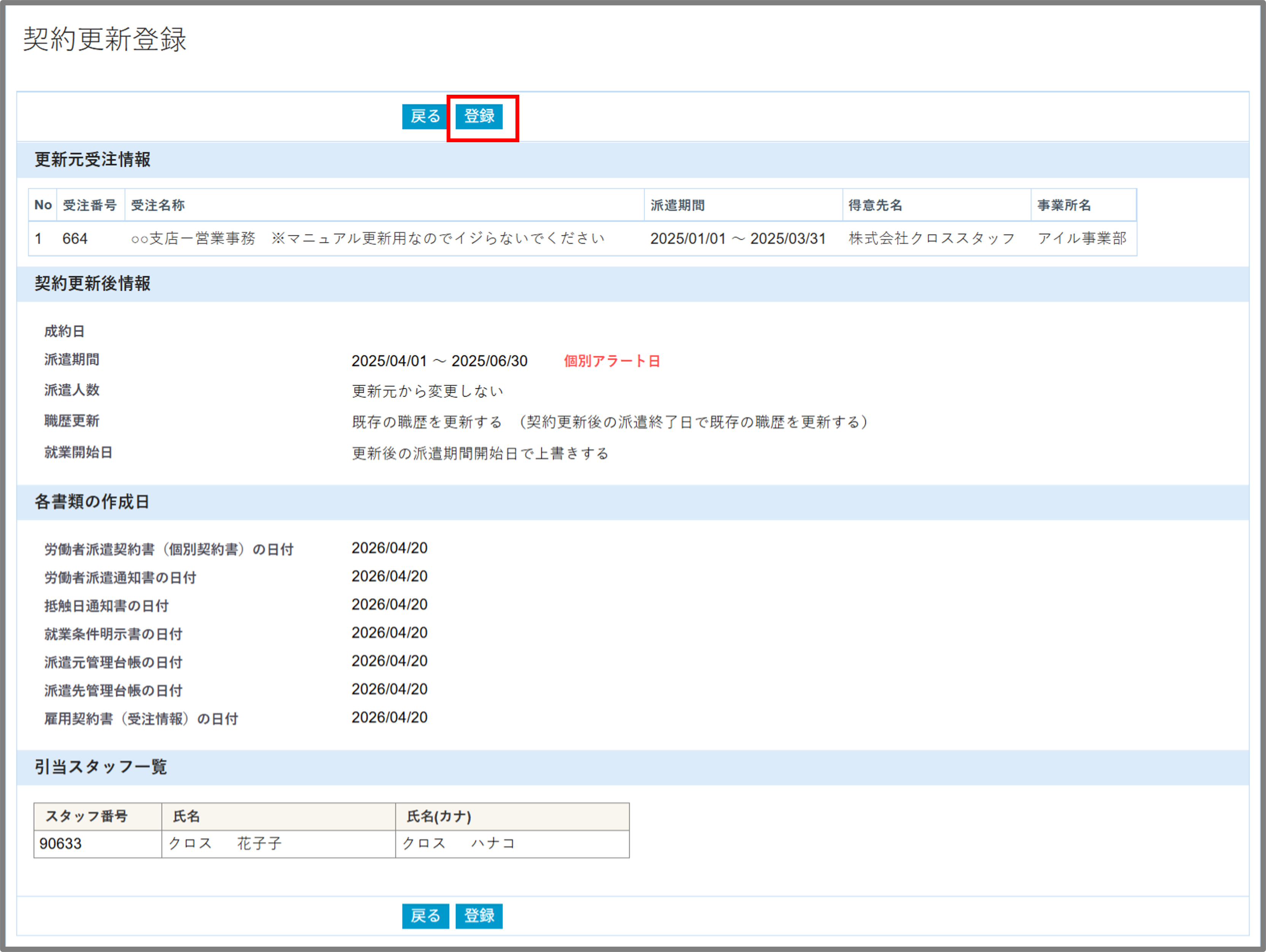1266x952 pixels.
Task: Select order number 664 cell
Action: (x=91, y=238)
